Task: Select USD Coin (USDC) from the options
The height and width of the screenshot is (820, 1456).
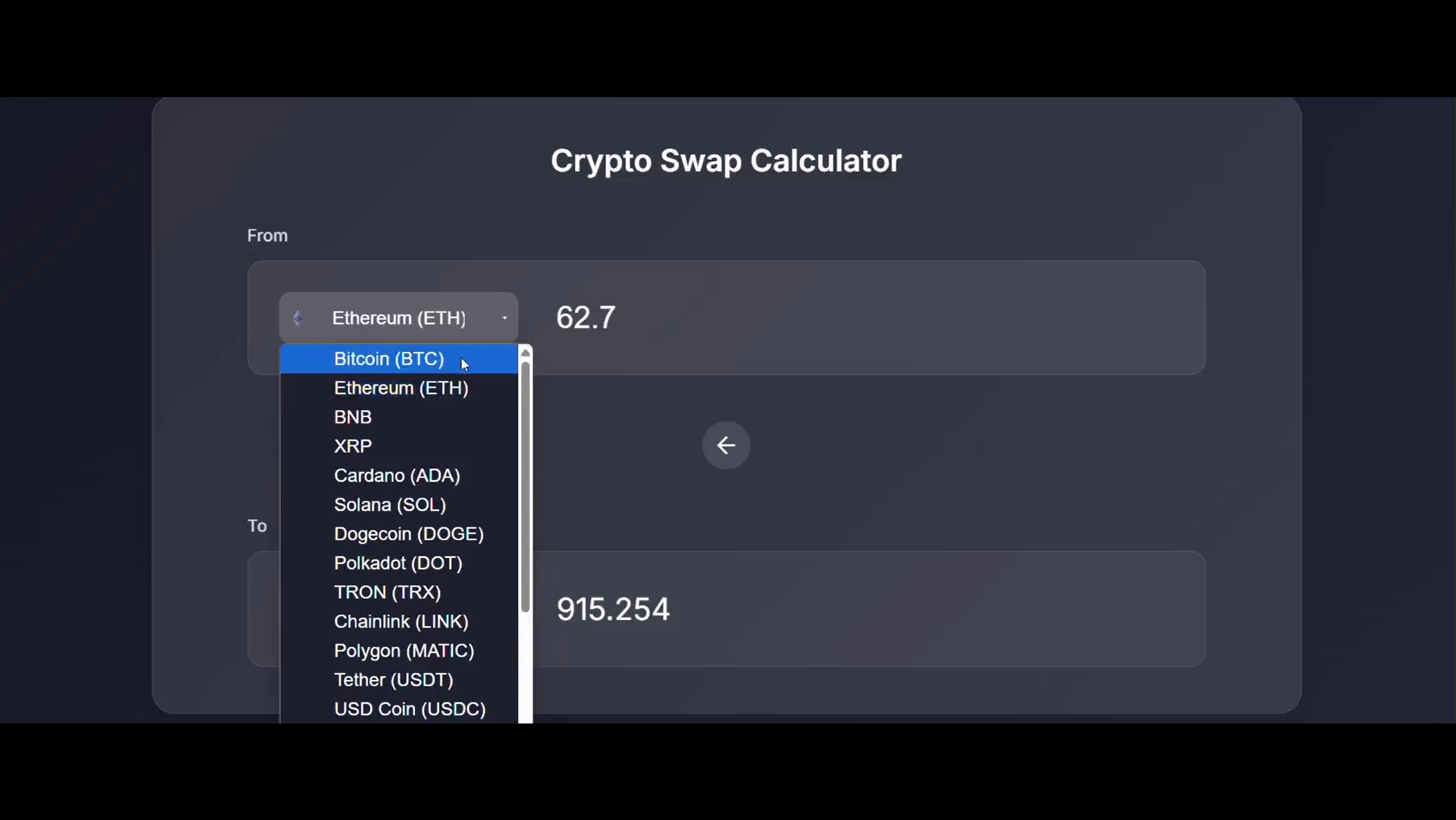Action: [x=410, y=709]
